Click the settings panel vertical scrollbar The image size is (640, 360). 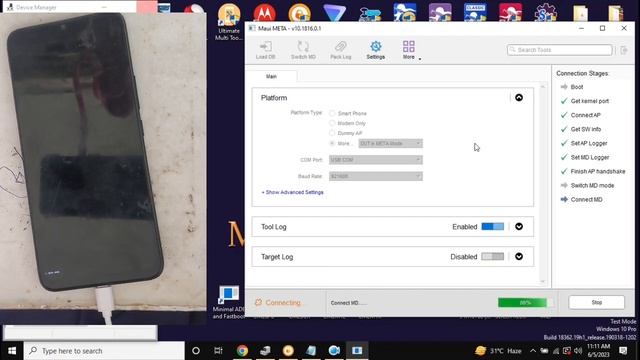[543, 184]
